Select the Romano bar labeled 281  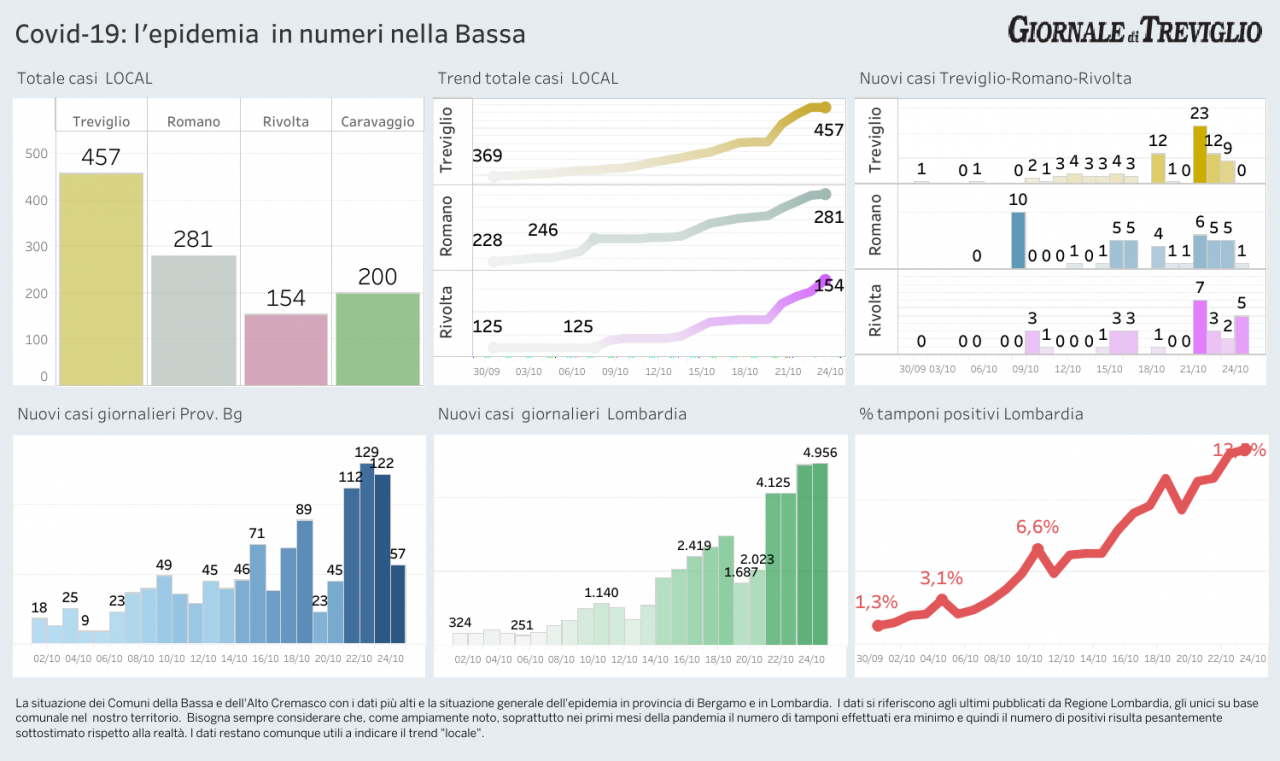point(193,320)
